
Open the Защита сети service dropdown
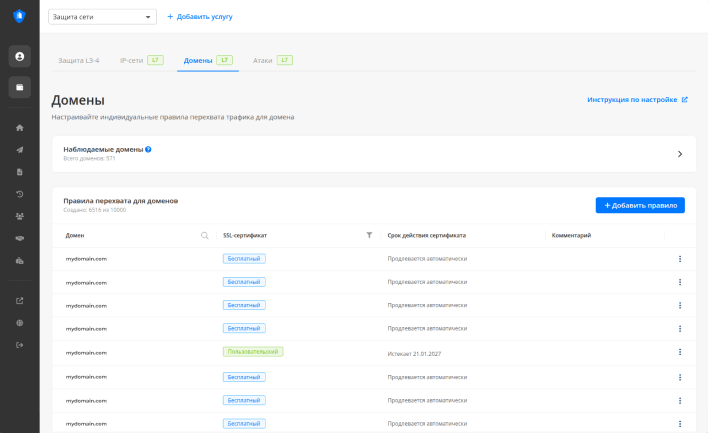tap(102, 17)
